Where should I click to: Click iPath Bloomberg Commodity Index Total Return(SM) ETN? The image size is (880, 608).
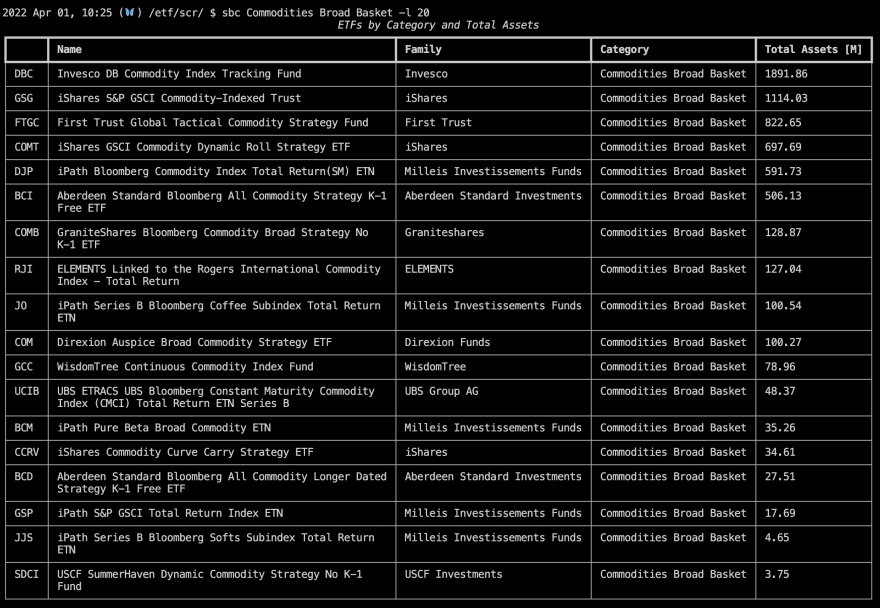pyautogui.click(x=216, y=171)
